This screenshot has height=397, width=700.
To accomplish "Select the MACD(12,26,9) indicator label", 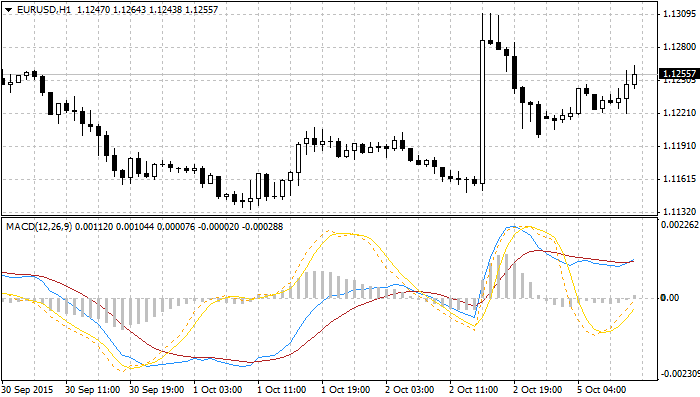I will click(x=39, y=227).
